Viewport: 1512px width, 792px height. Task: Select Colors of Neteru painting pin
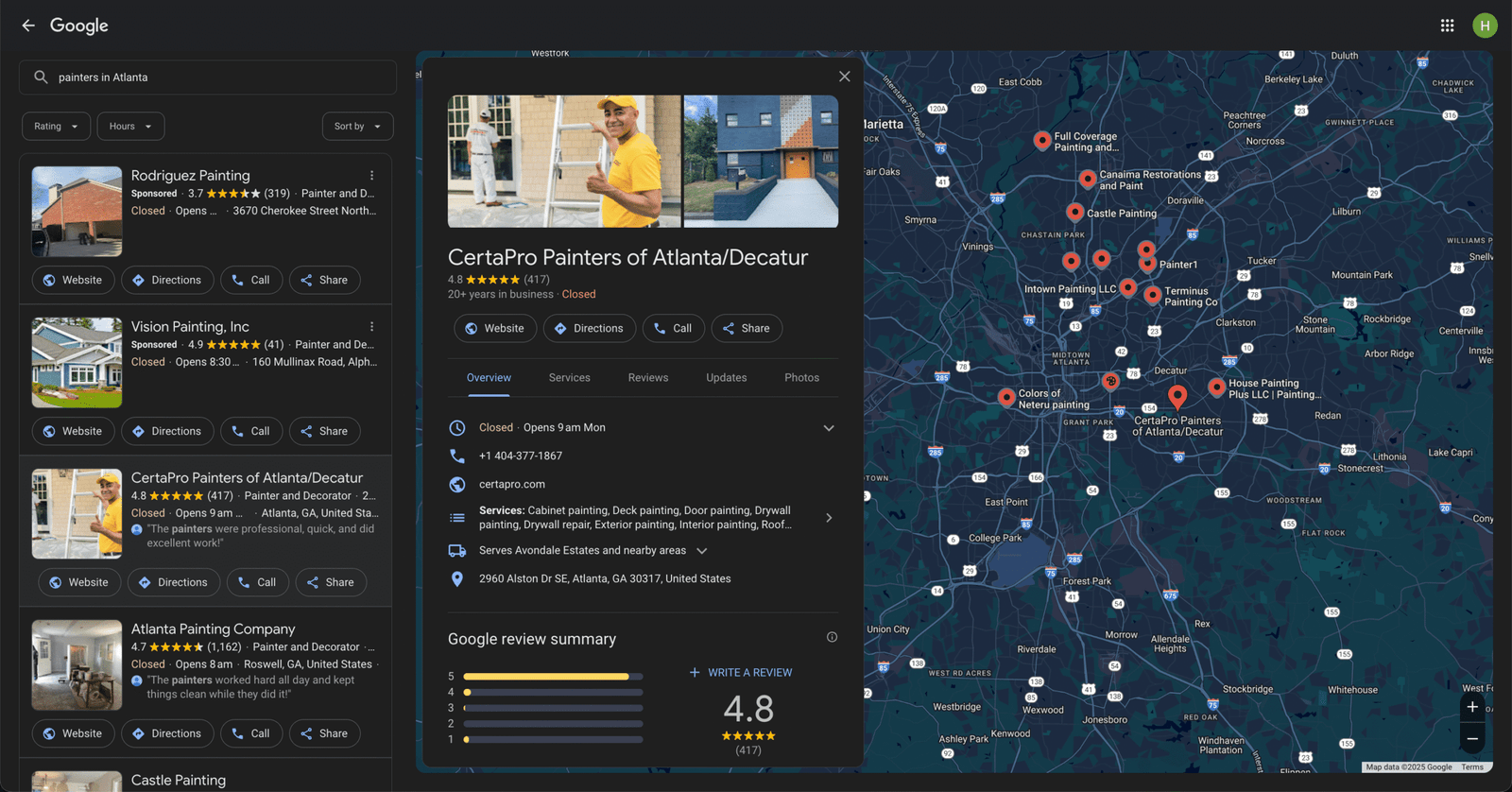click(1006, 397)
